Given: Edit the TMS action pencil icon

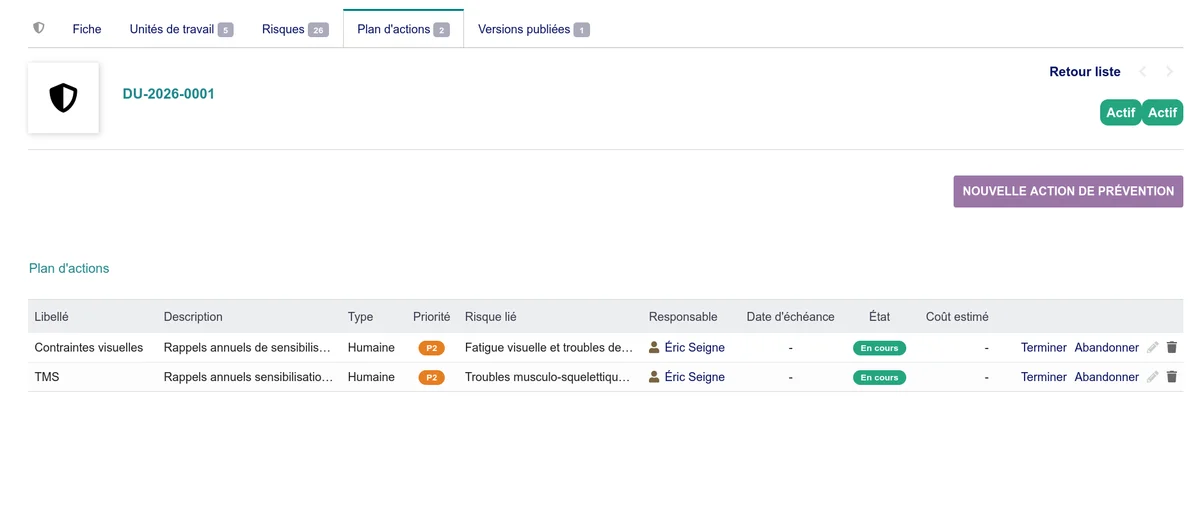Looking at the screenshot, I should click(1153, 377).
